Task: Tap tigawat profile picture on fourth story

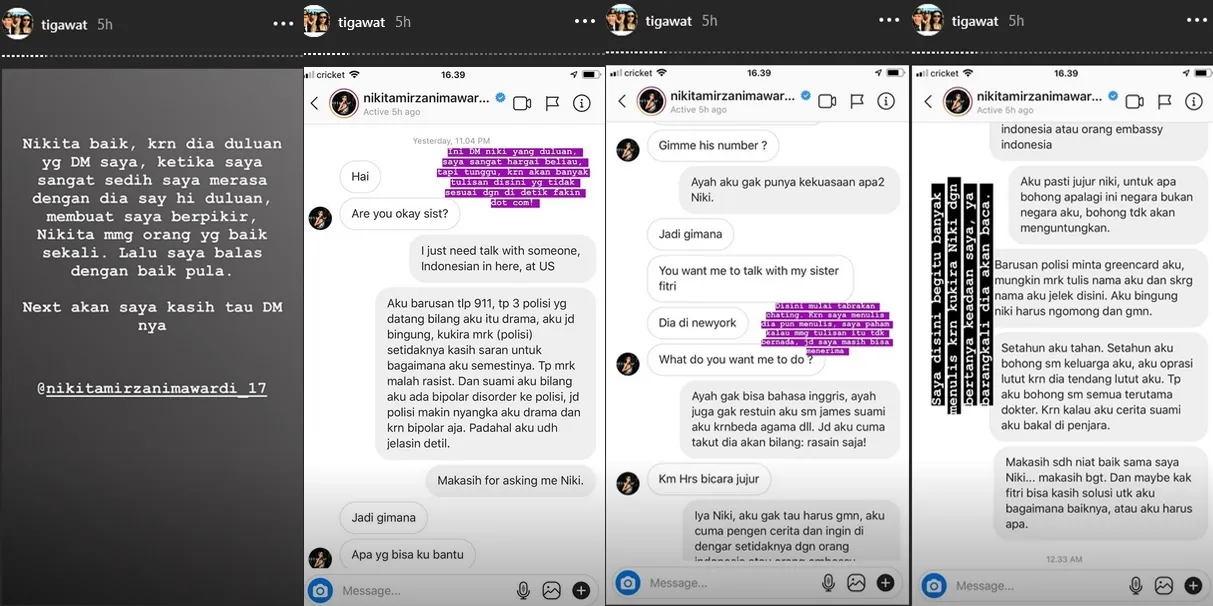Action: (927, 20)
